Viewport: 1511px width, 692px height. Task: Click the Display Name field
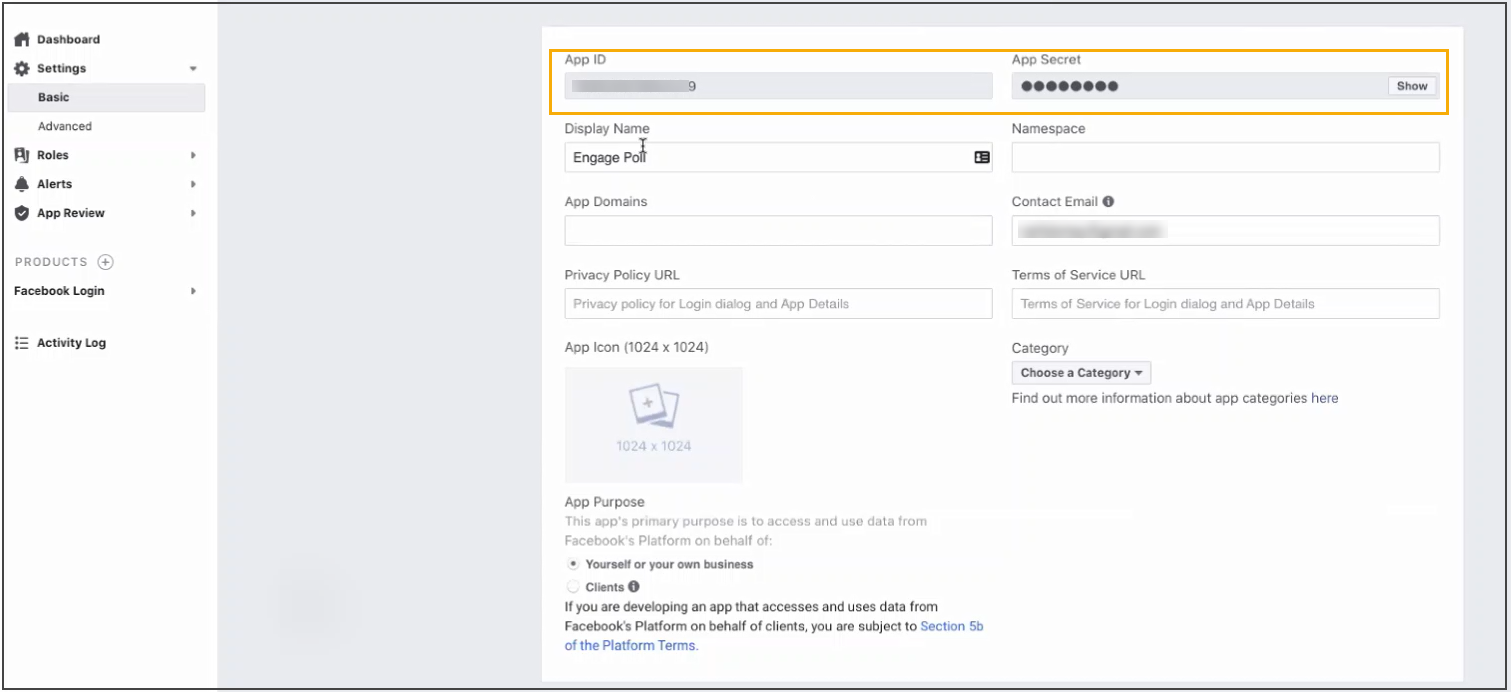[x=778, y=158]
